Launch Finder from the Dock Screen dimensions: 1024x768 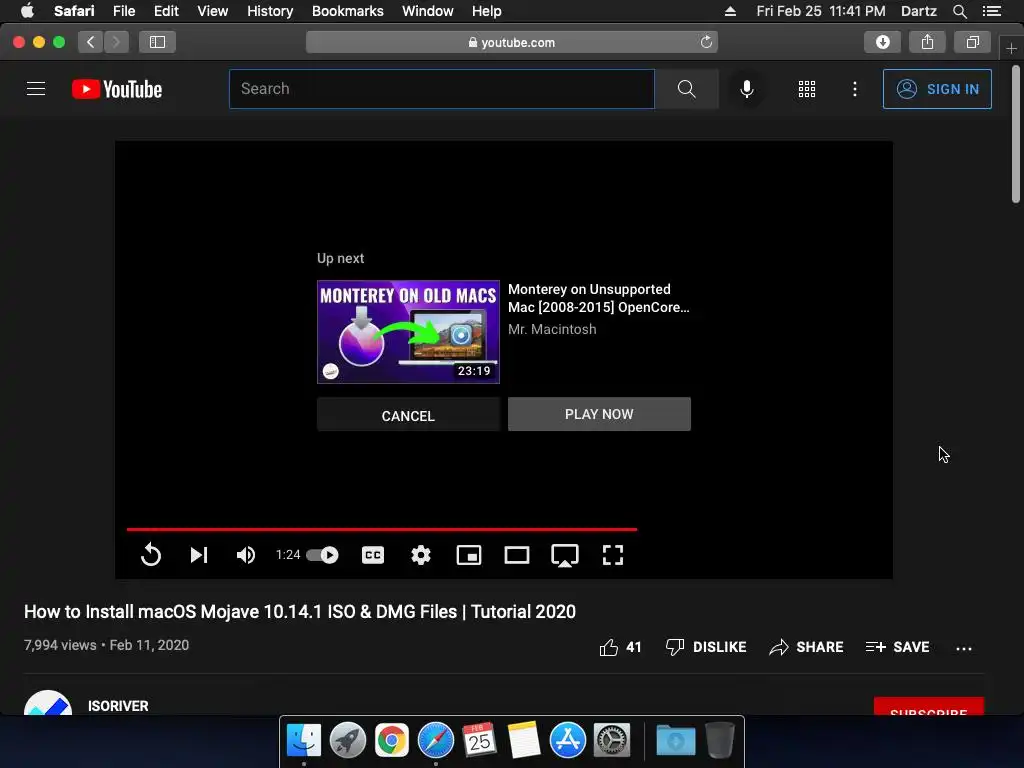click(x=304, y=740)
